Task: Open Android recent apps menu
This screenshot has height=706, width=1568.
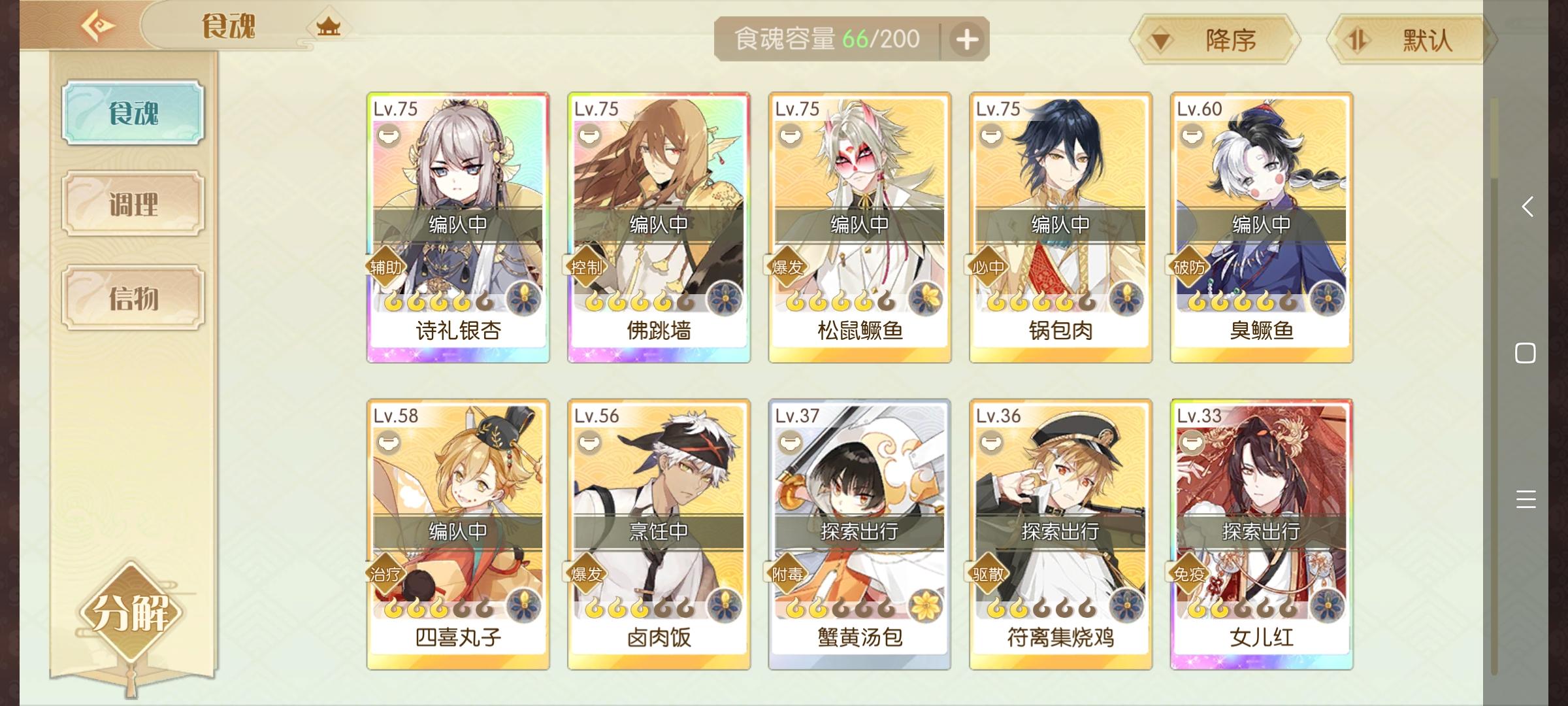Action: (1526, 499)
